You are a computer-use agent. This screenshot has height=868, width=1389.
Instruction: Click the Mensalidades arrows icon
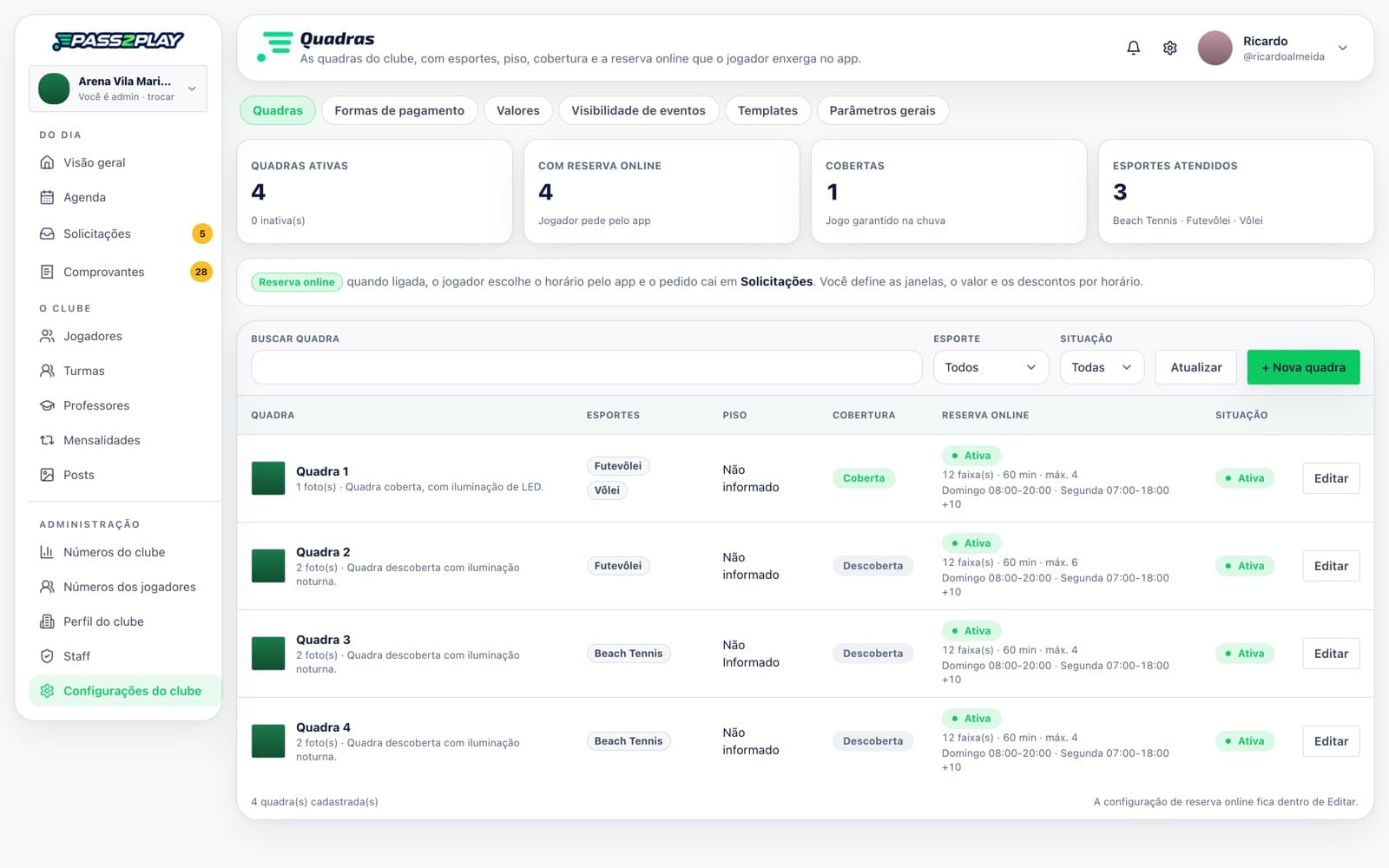tap(47, 440)
